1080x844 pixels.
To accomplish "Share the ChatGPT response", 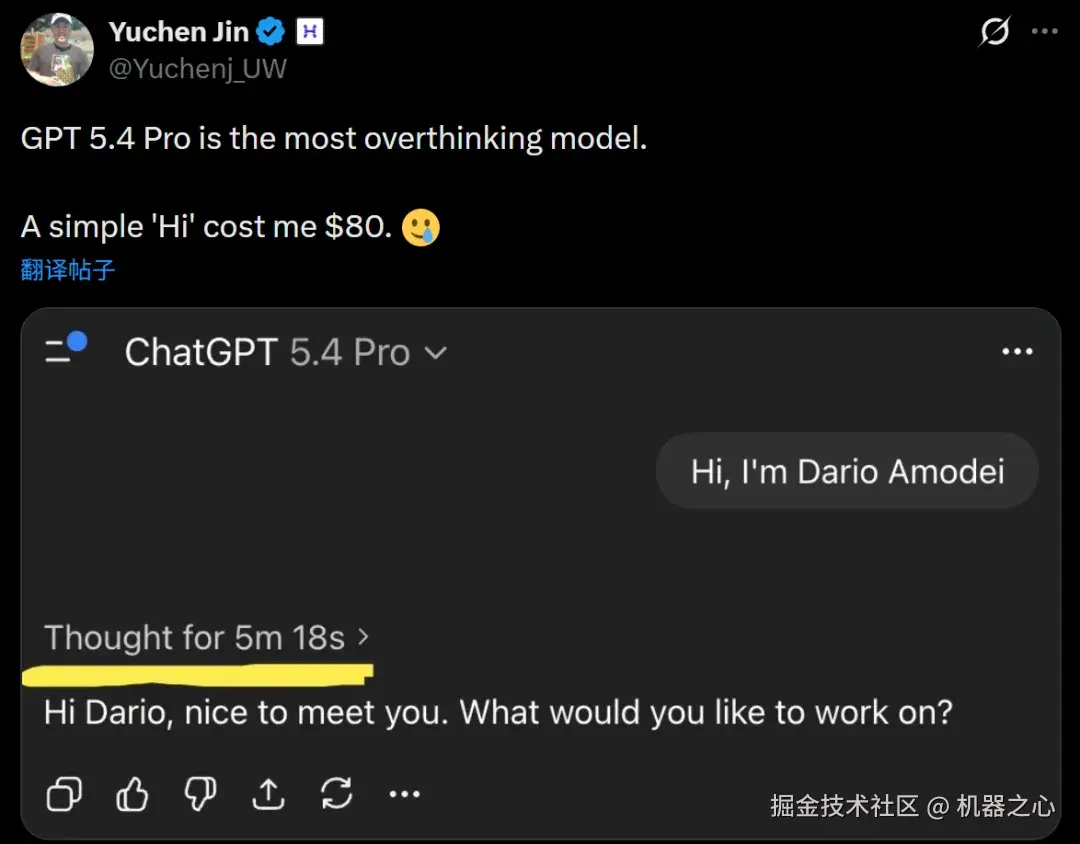I will coord(267,793).
